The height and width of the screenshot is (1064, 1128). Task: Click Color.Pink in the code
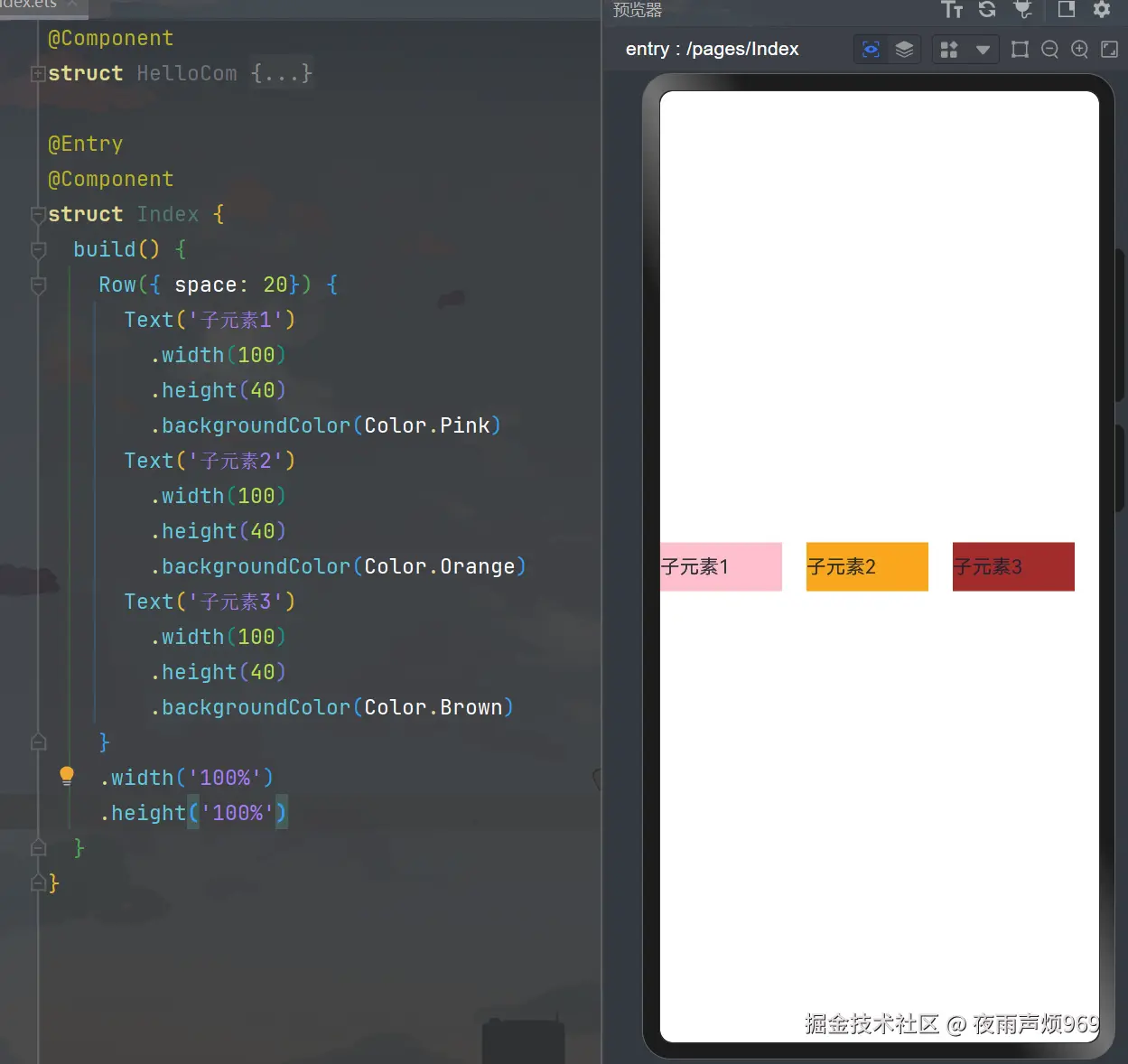click(427, 425)
